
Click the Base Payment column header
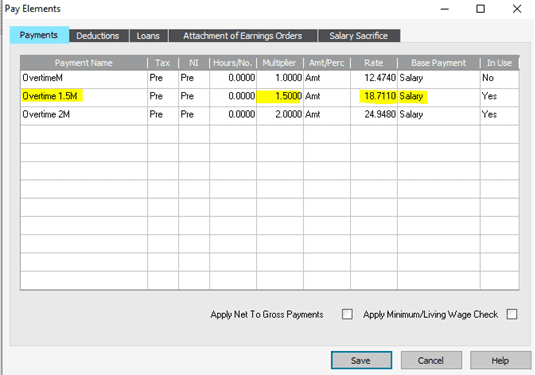439,63
